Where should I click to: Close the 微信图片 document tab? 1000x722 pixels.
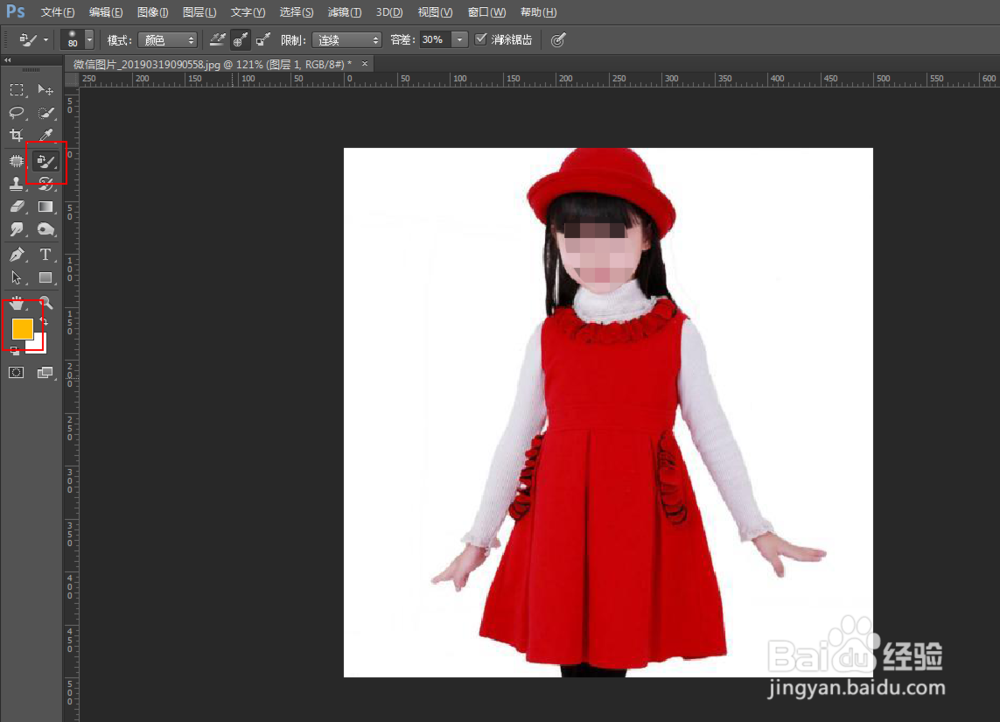pos(365,63)
